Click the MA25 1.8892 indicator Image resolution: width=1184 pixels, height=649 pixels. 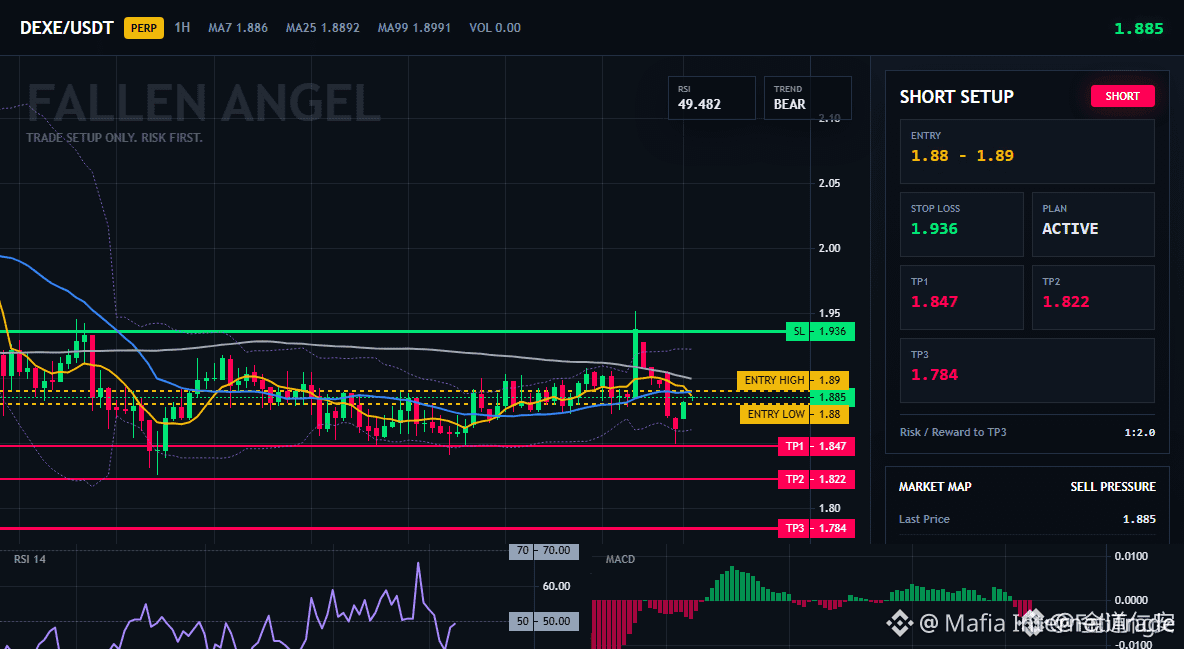[322, 27]
